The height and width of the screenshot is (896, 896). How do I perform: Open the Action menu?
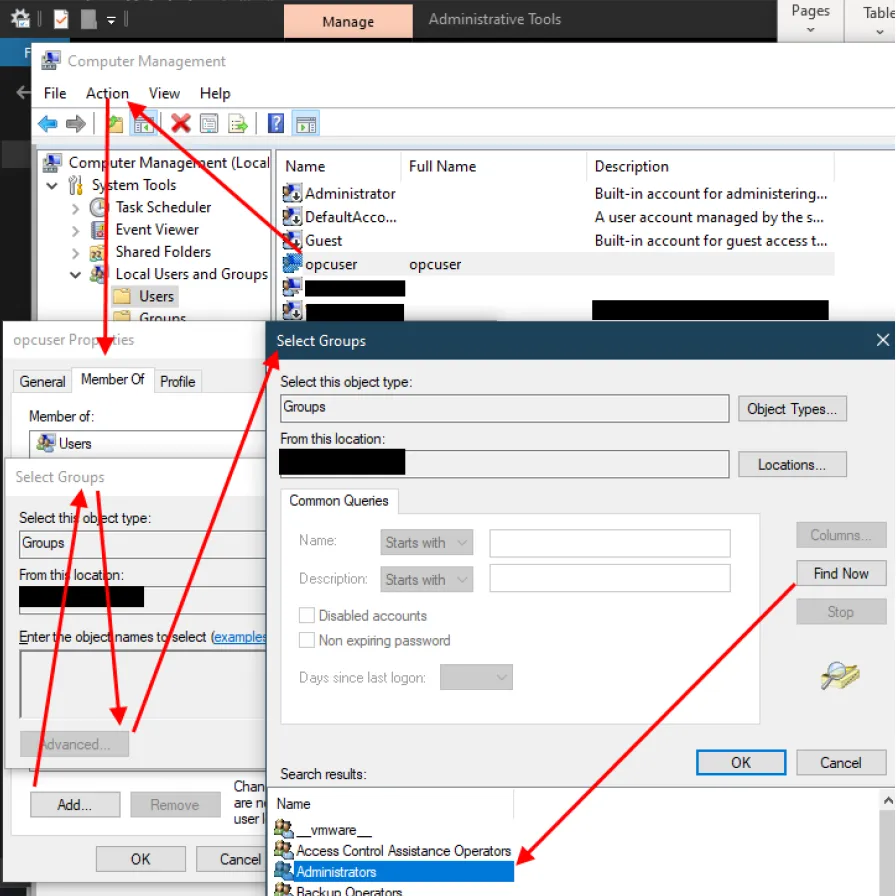tap(107, 93)
